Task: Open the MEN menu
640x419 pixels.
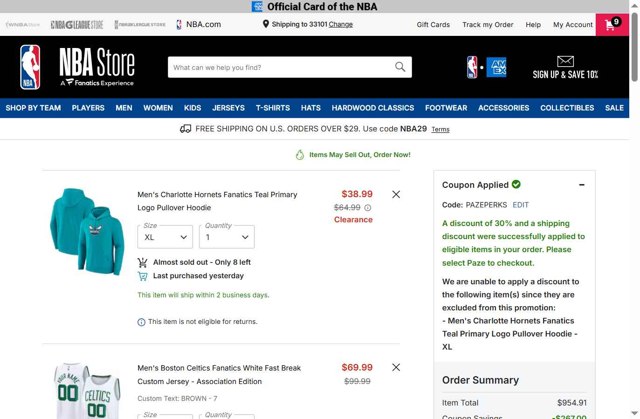Action: click(124, 108)
